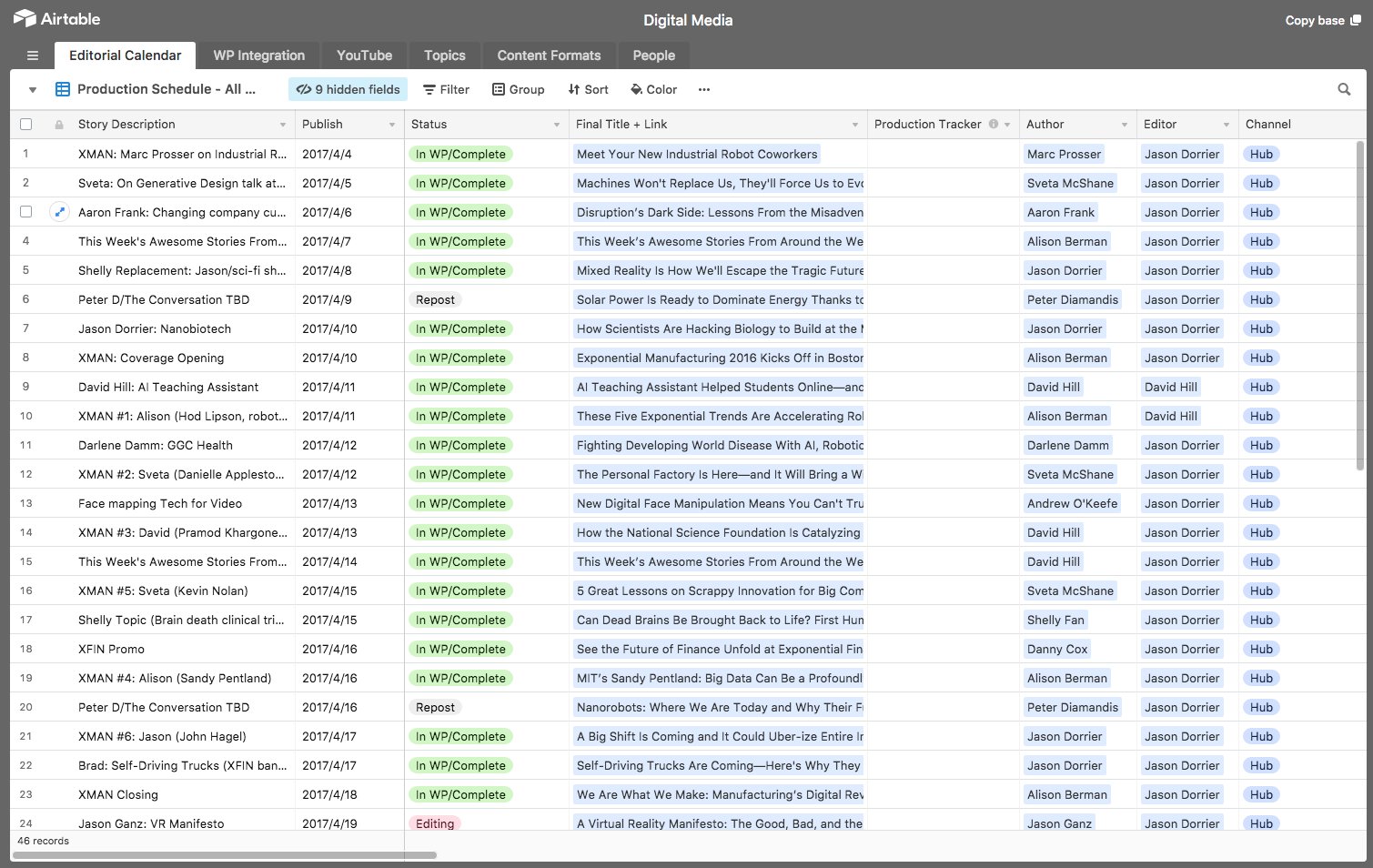This screenshot has height=868, width=1373.
Task: Click the 46 records count
Action: click(43, 841)
